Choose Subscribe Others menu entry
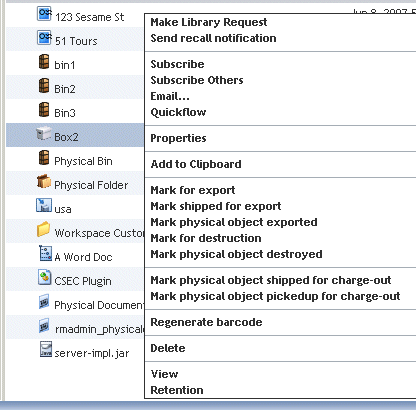 tap(197, 80)
